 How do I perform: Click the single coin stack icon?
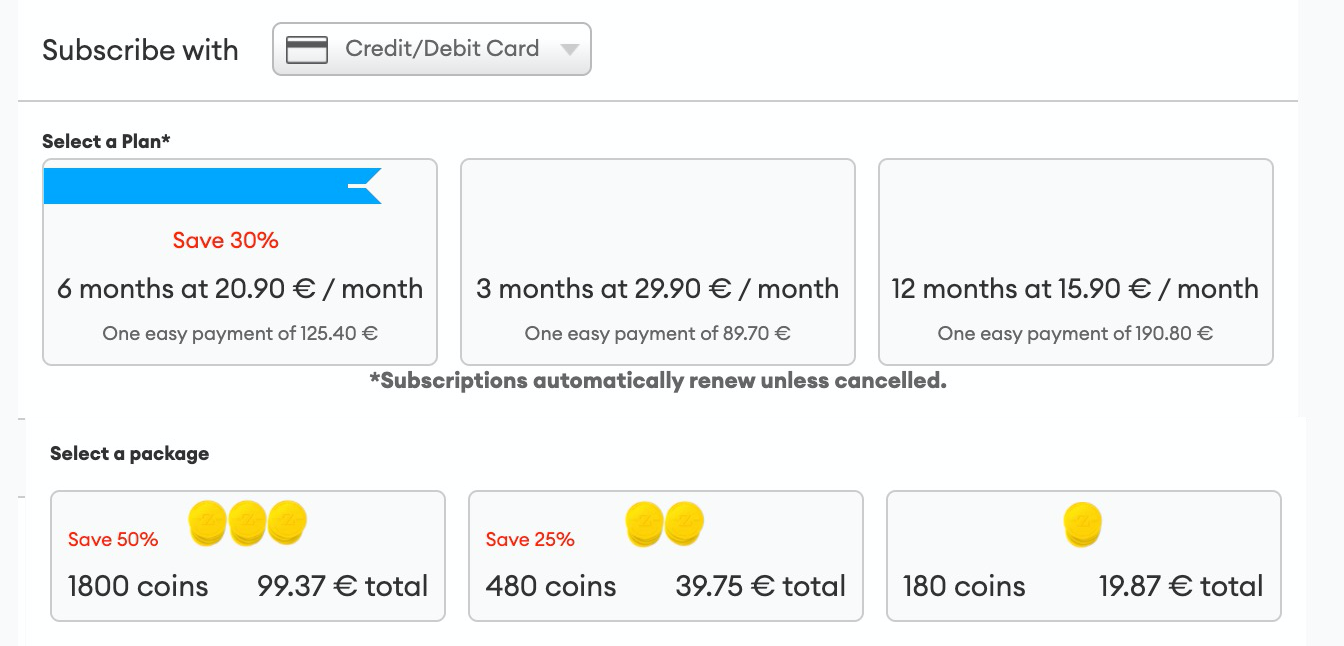[1082, 525]
